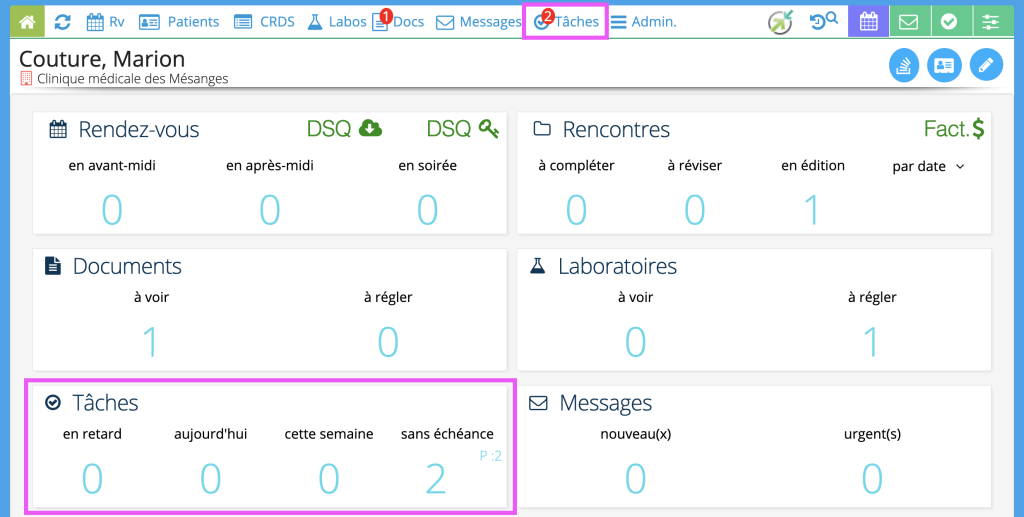Image resolution: width=1024 pixels, height=517 pixels.
Task: Click the 'P :2' indicator
Action: click(x=490, y=456)
